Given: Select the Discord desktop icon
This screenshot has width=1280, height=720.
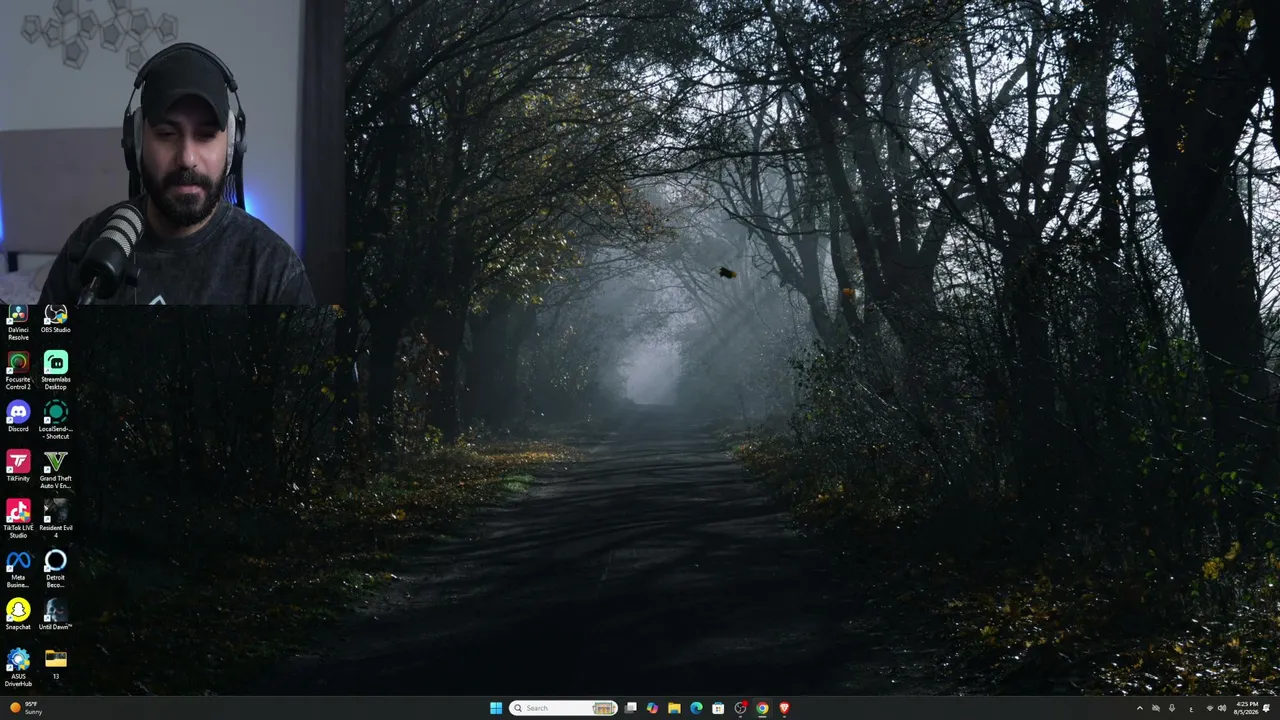Looking at the screenshot, I should pyautogui.click(x=18, y=417).
